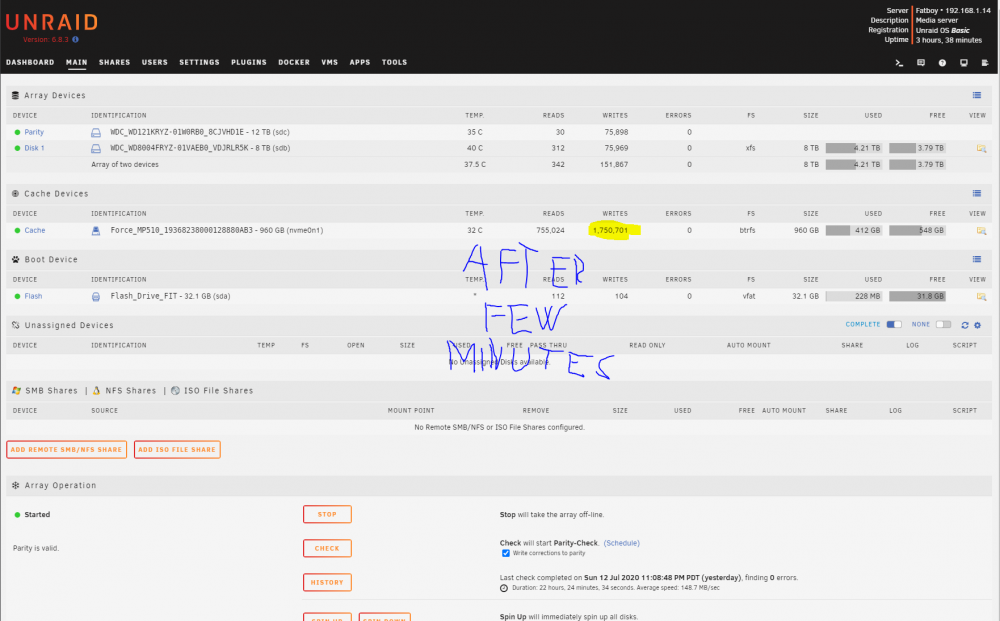Click WDC_WD121KRYZ parity identification text
The height and width of the screenshot is (621, 1000).
(x=200, y=132)
